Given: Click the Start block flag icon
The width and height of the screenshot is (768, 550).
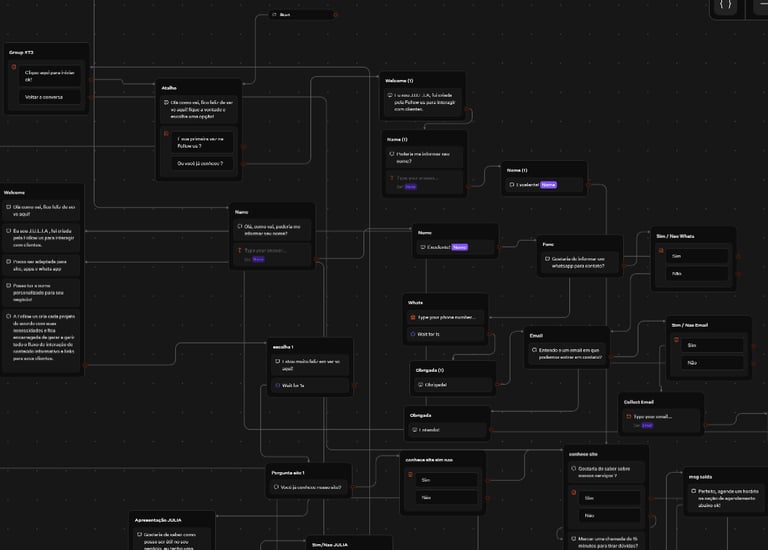Looking at the screenshot, I should 274,15.
